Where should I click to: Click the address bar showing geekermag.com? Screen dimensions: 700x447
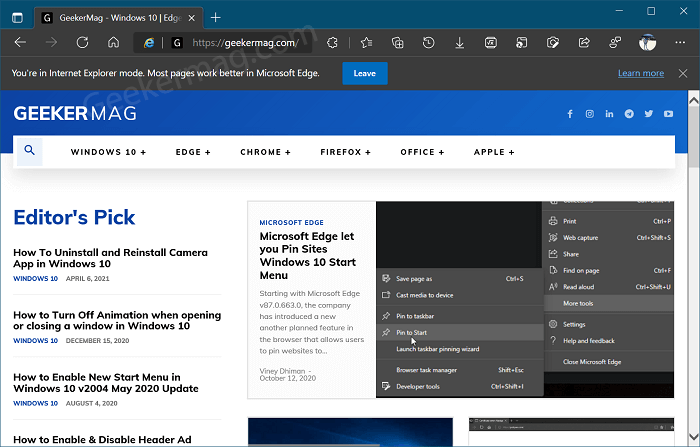tap(245, 43)
